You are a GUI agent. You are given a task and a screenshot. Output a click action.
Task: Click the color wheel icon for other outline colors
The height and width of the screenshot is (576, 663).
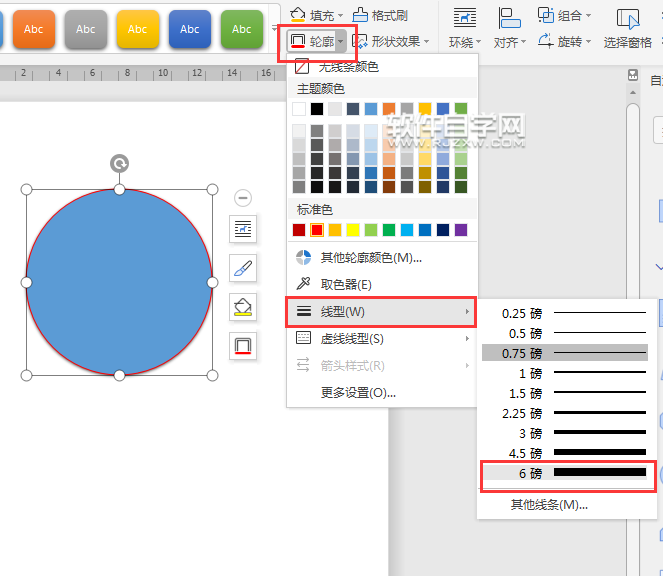(303, 257)
